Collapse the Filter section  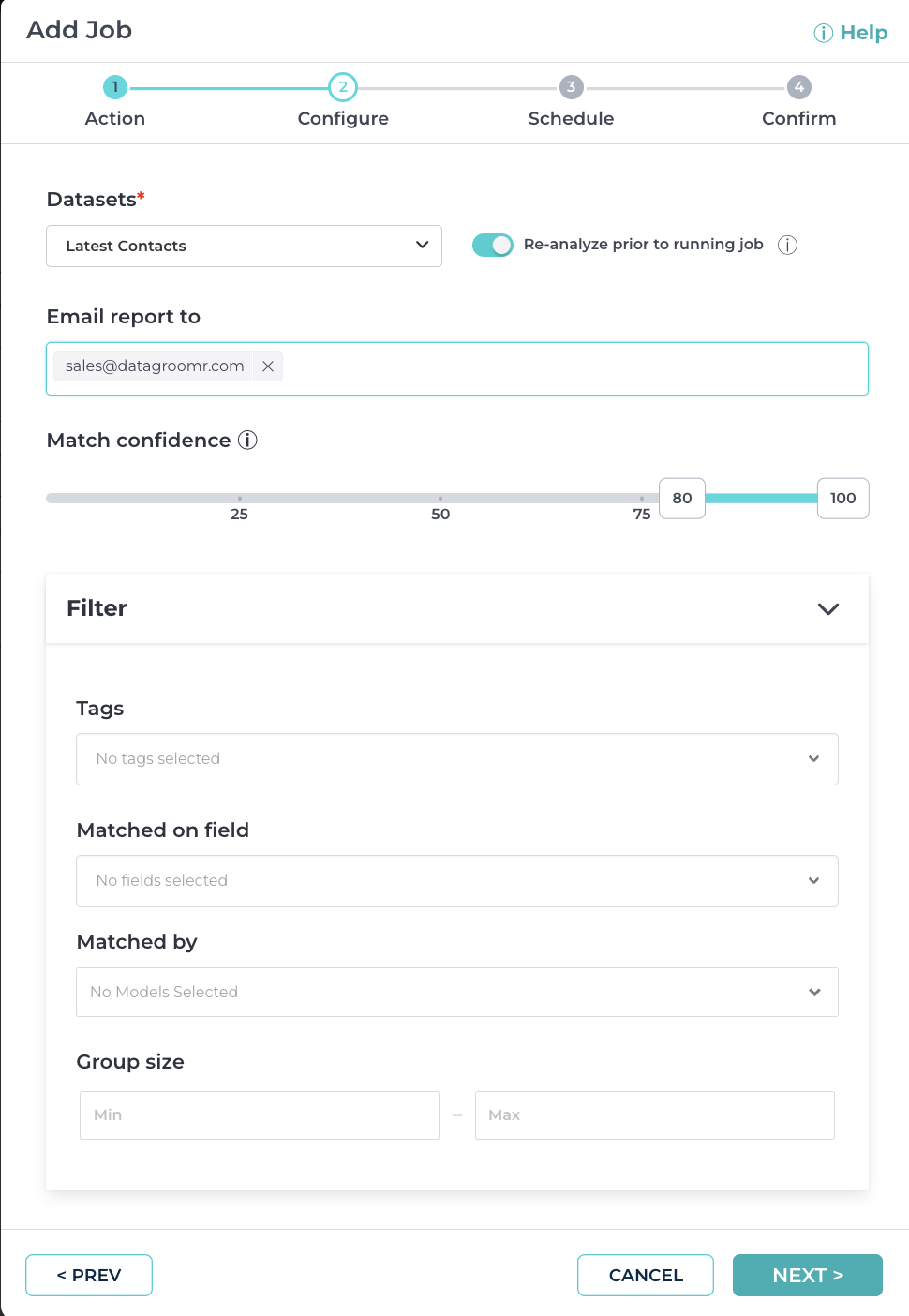point(827,609)
